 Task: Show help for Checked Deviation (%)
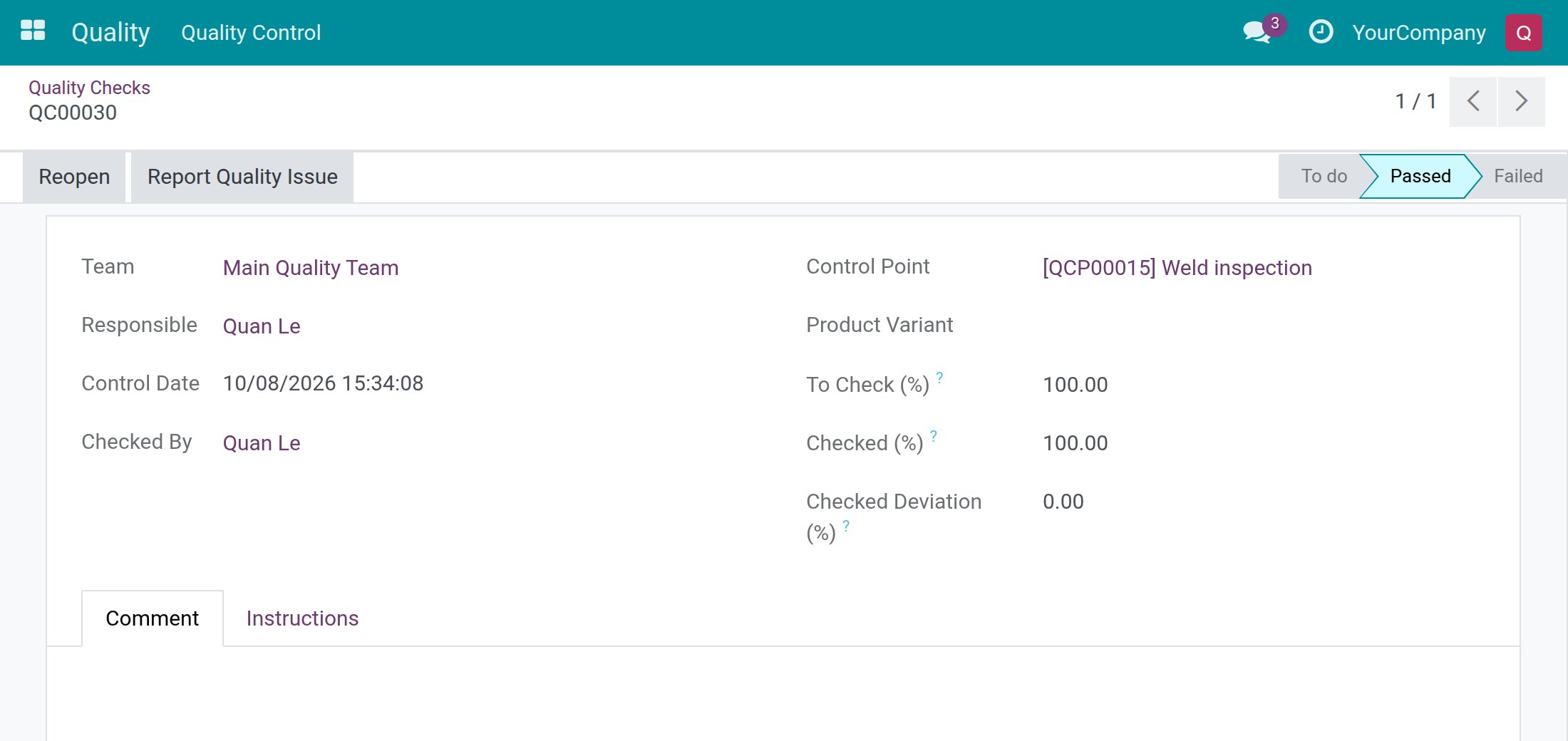coord(846,526)
